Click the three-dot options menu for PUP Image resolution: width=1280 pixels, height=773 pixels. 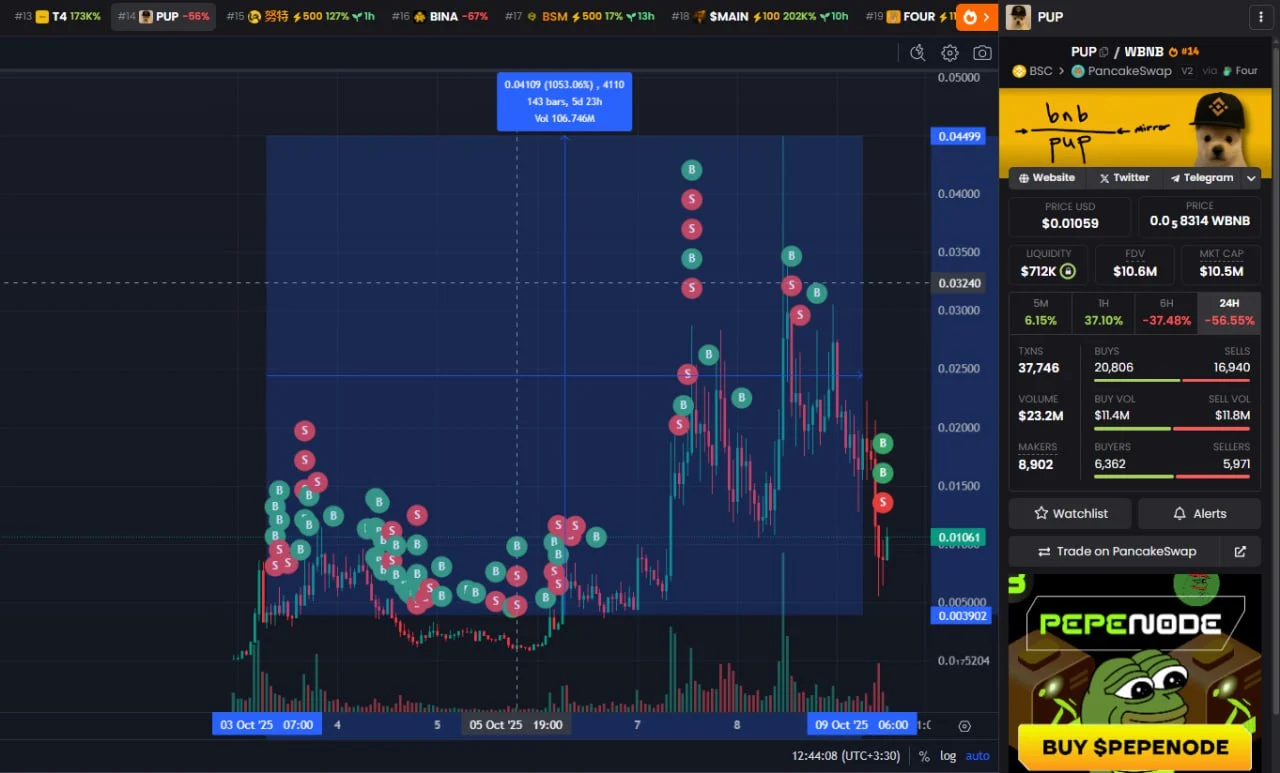click(x=1257, y=17)
